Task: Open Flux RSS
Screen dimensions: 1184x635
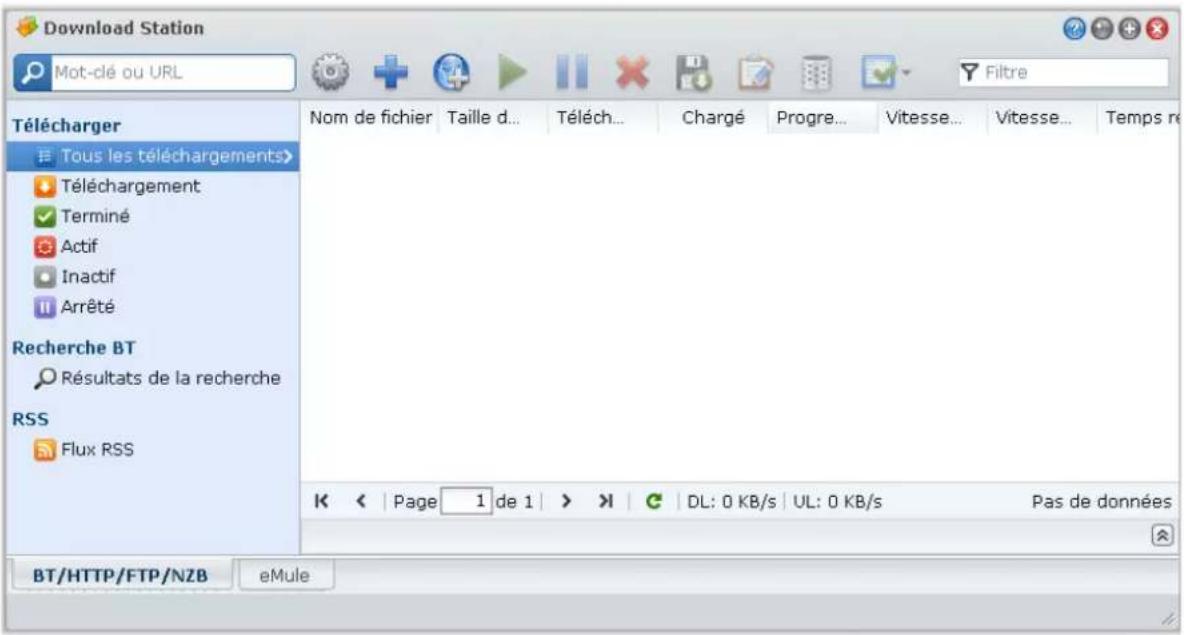Action: tap(84, 450)
